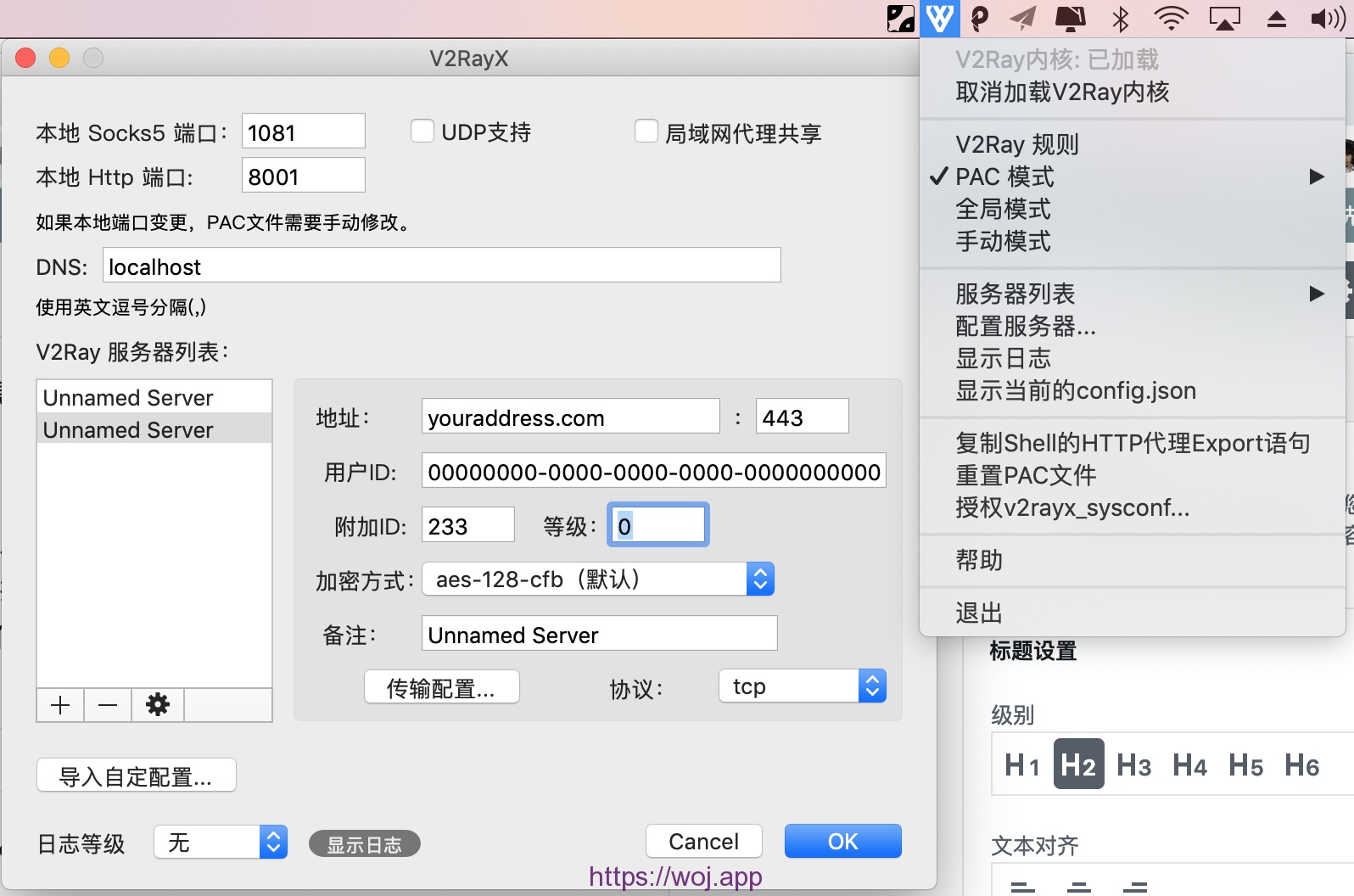Screen dimensions: 1354x896
Task: Click the volume icon in menu bar
Action: 1328,19
